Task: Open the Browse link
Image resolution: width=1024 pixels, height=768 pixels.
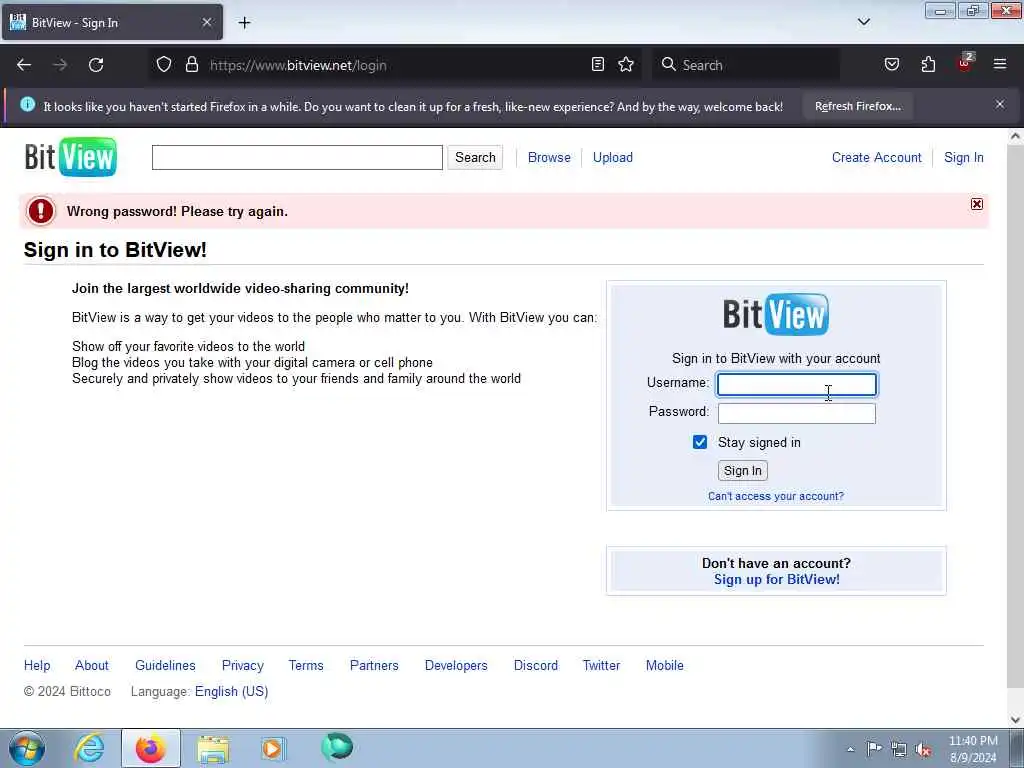Action: point(549,157)
